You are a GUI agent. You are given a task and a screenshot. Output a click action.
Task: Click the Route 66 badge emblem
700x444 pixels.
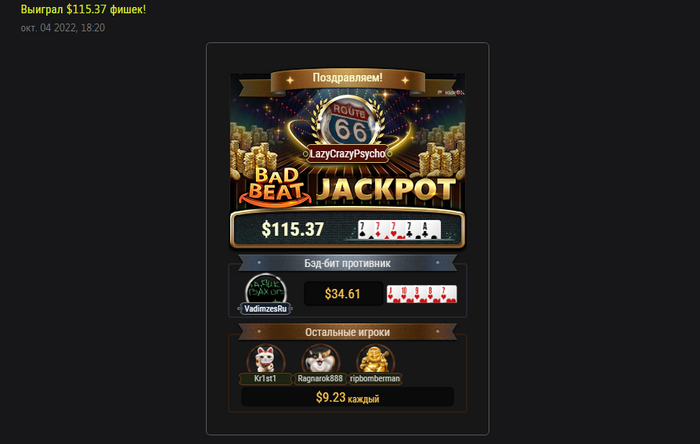pos(350,122)
